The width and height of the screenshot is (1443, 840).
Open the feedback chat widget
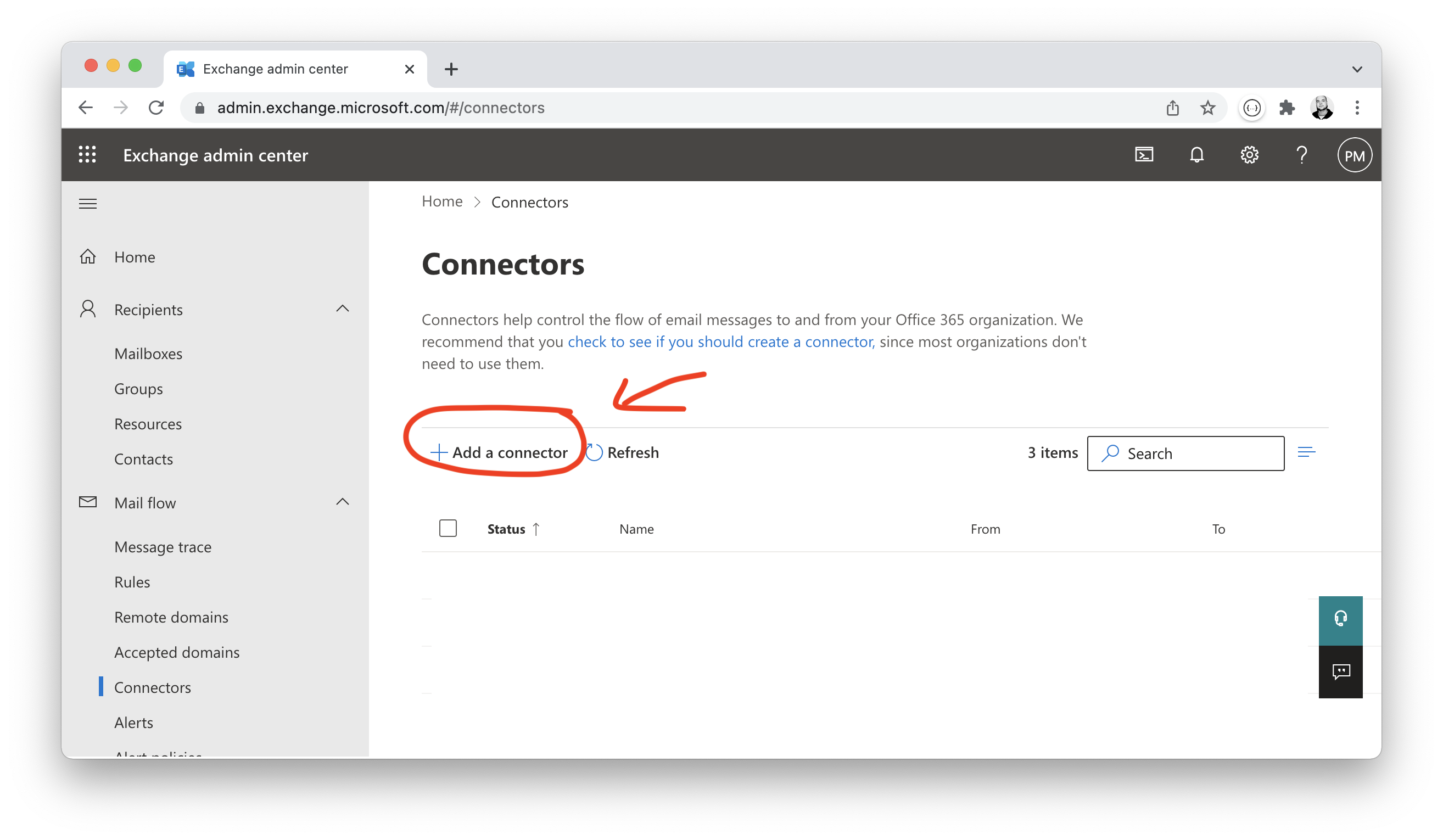click(x=1340, y=671)
